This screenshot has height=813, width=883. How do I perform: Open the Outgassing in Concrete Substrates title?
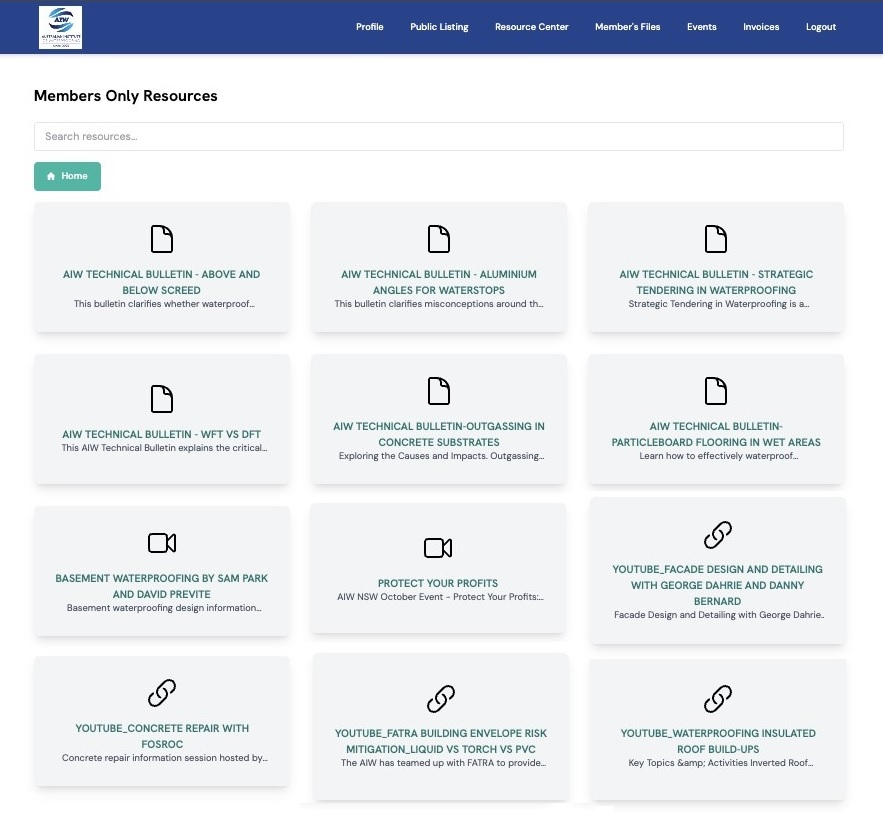439,434
